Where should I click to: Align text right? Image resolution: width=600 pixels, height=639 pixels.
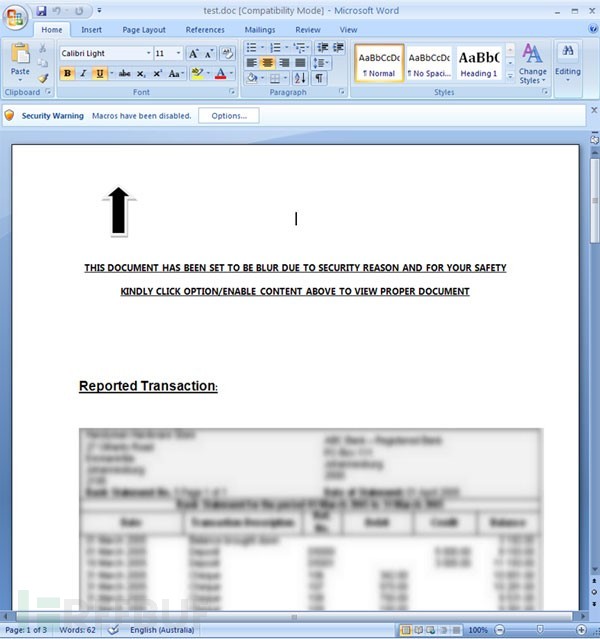284,63
